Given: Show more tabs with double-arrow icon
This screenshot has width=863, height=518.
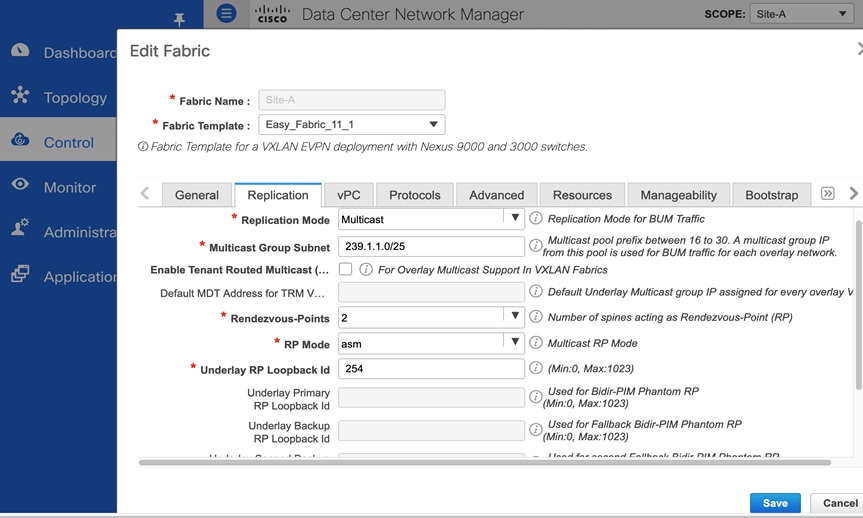Looking at the screenshot, I should click(x=827, y=194).
